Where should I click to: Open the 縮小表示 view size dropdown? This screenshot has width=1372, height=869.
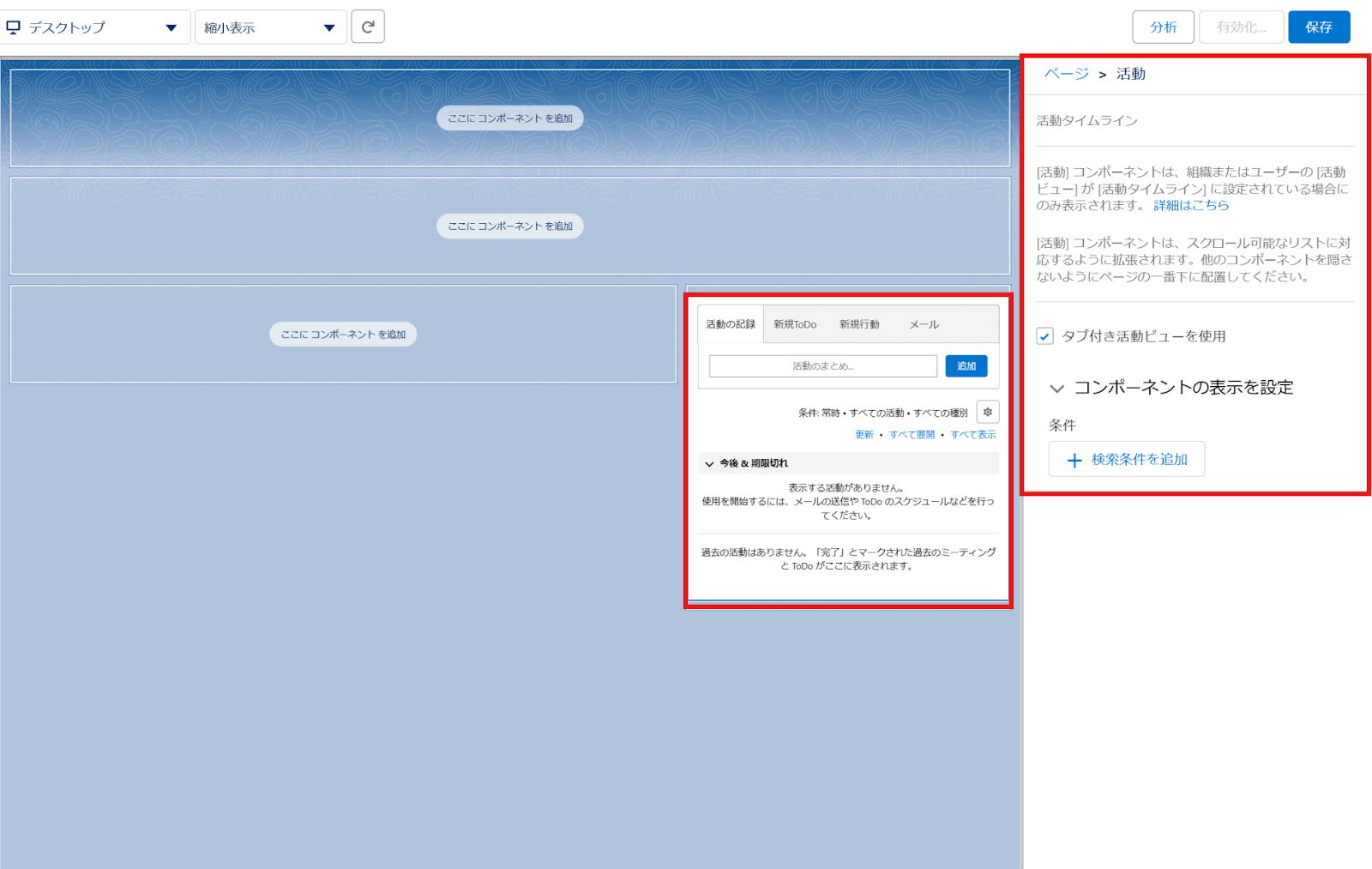(x=330, y=27)
